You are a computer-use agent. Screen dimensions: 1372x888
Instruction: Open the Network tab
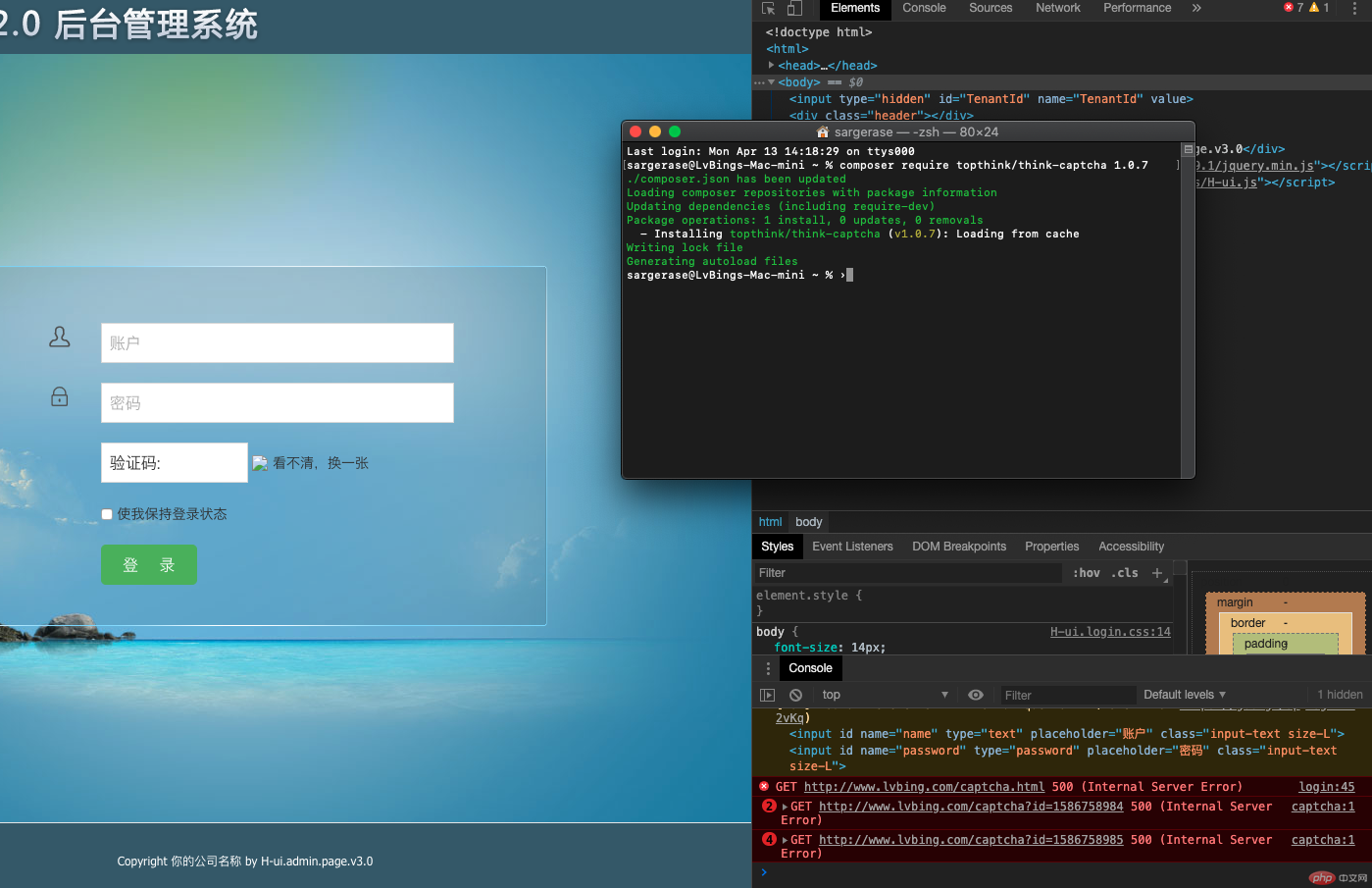coord(1058,8)
